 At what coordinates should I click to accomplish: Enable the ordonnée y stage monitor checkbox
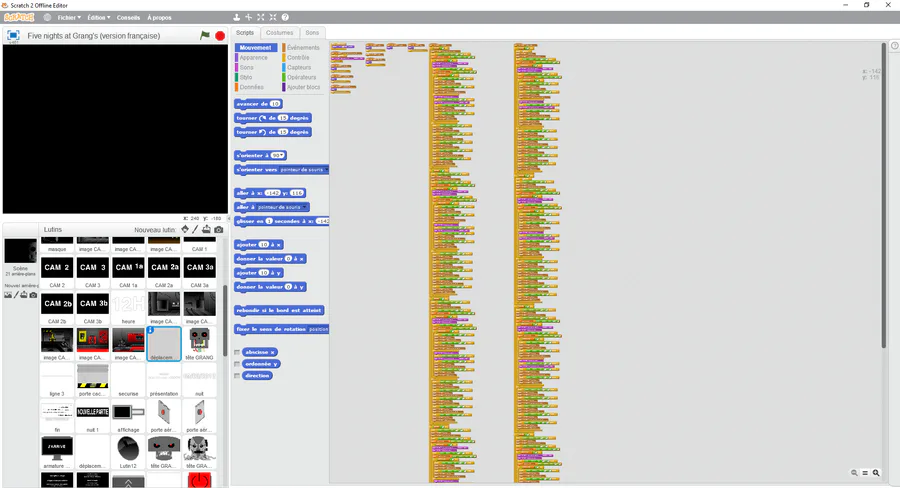237,364
